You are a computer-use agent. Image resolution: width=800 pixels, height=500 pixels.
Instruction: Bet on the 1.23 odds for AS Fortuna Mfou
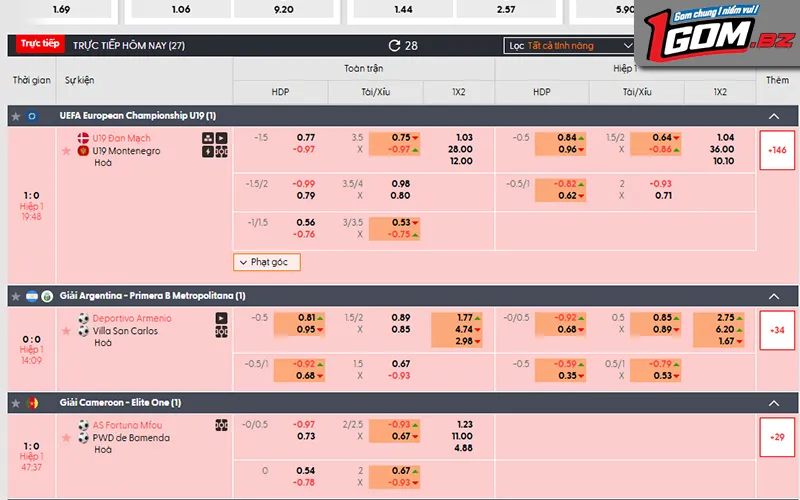click(465, 424)
